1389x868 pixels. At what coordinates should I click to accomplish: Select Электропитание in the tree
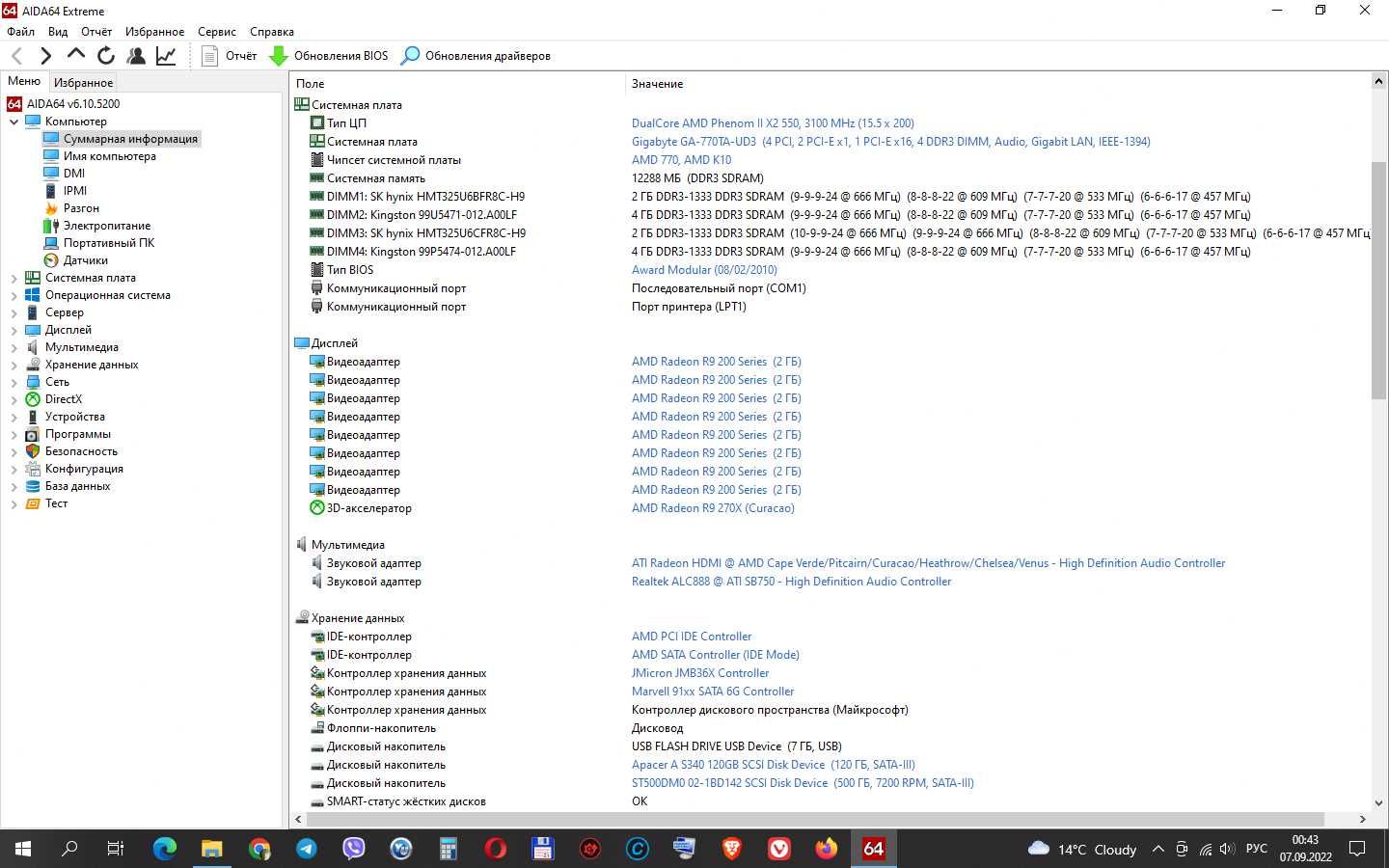pos(107,226)
